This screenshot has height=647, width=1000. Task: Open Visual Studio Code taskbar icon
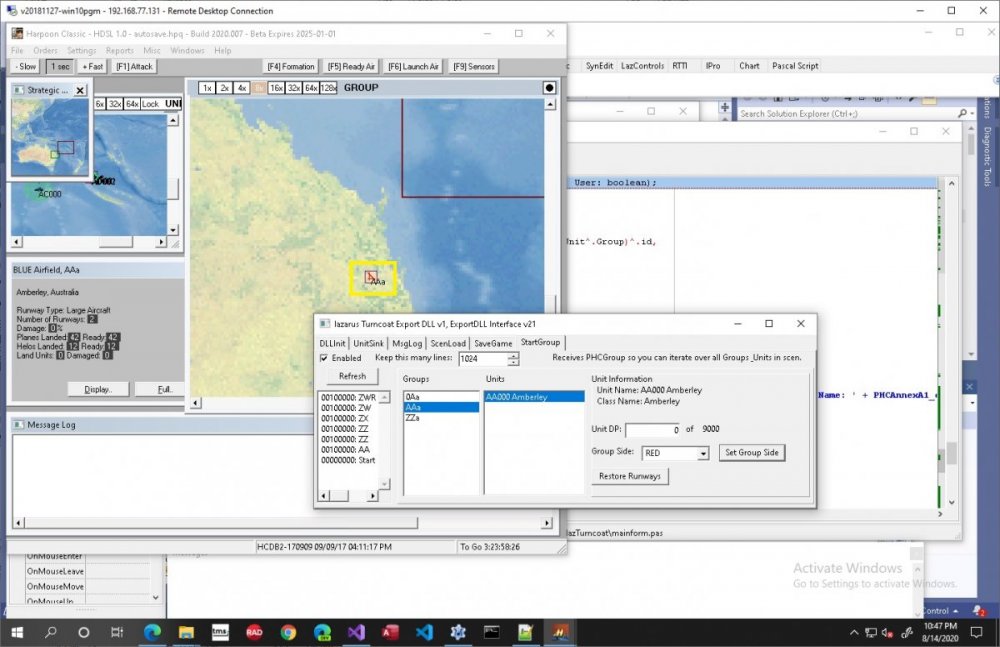point(424,632)
